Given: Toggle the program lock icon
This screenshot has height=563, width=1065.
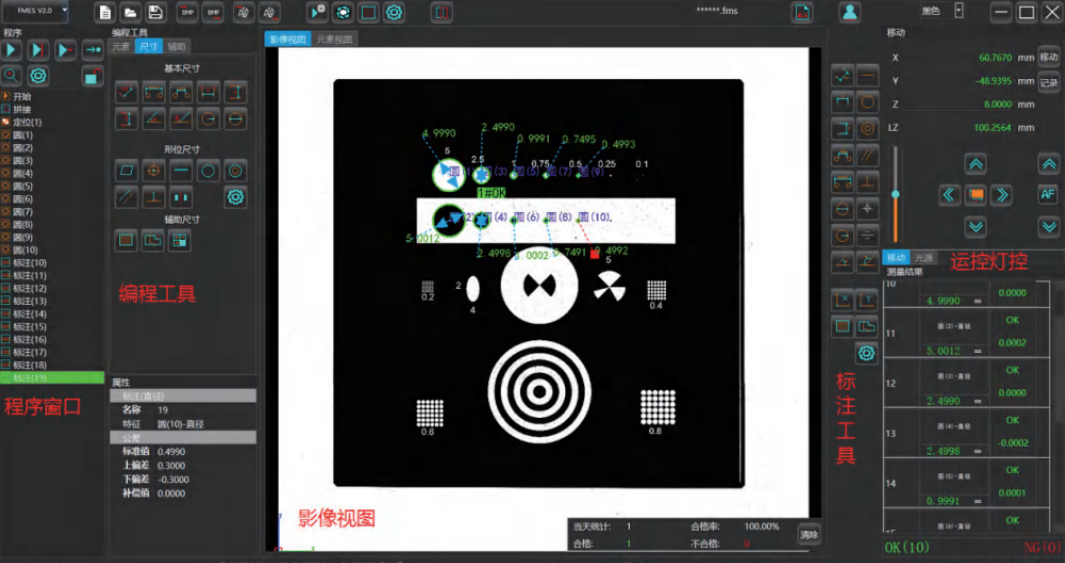Looking at the screenshot, I should coord(92,75).
